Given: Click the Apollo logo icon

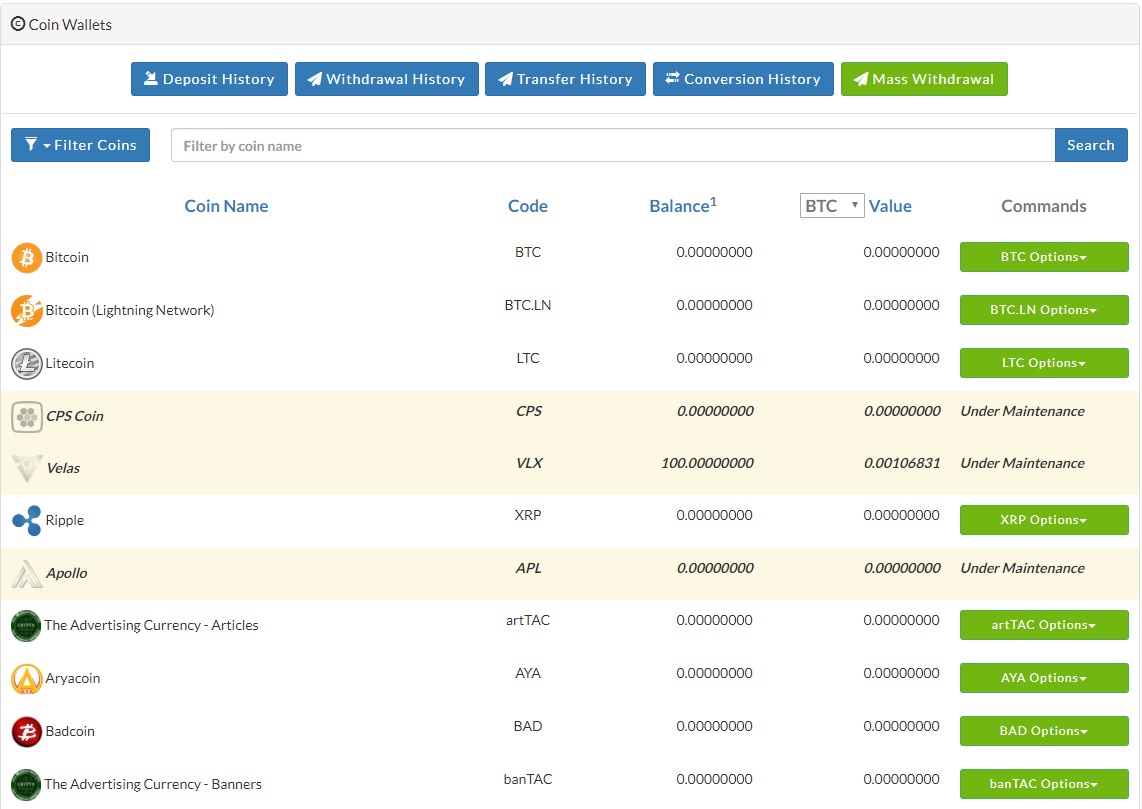Looking at the screenshot, I should click(x=27, y=573).
